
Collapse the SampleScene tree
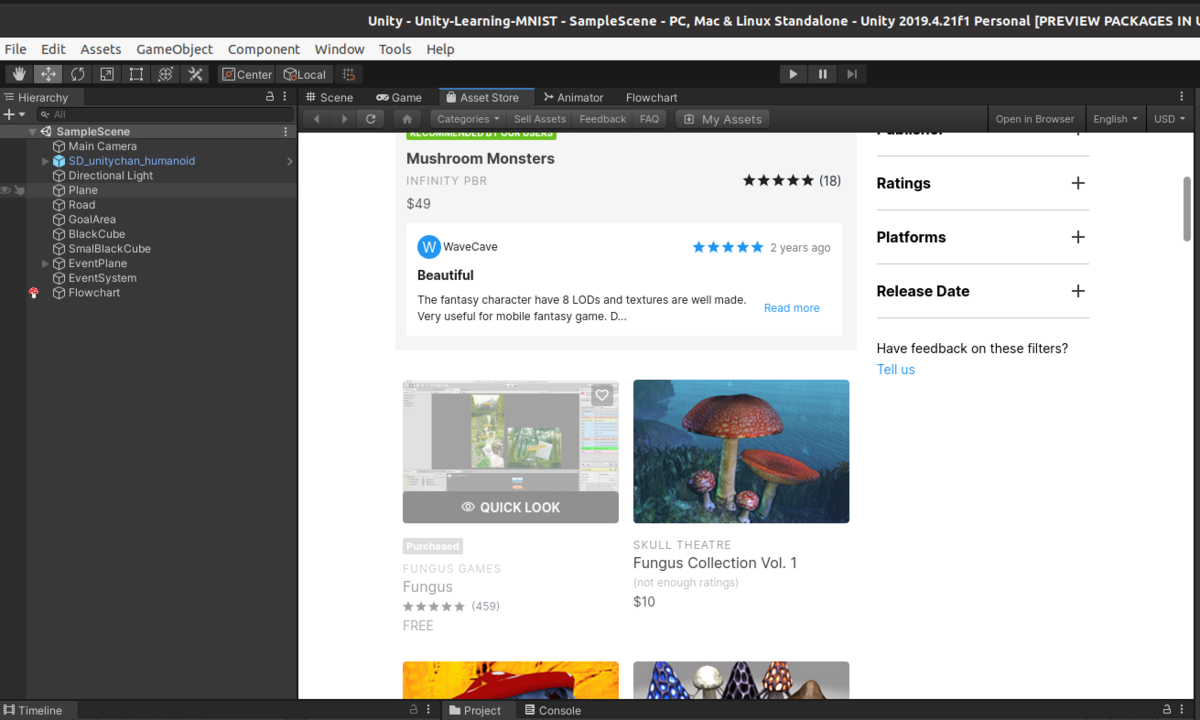[32, 132]
